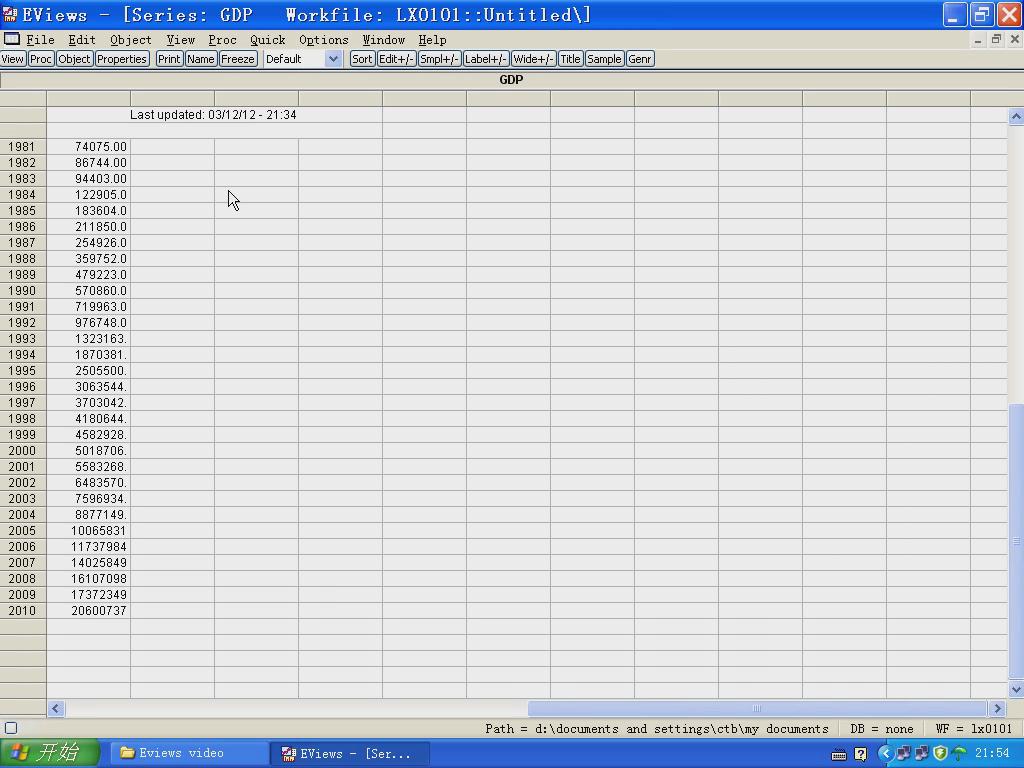This screenshot has width=1024, height=768.
Task: Select EViews taskbar window button
Action: [x=349, y=753]
